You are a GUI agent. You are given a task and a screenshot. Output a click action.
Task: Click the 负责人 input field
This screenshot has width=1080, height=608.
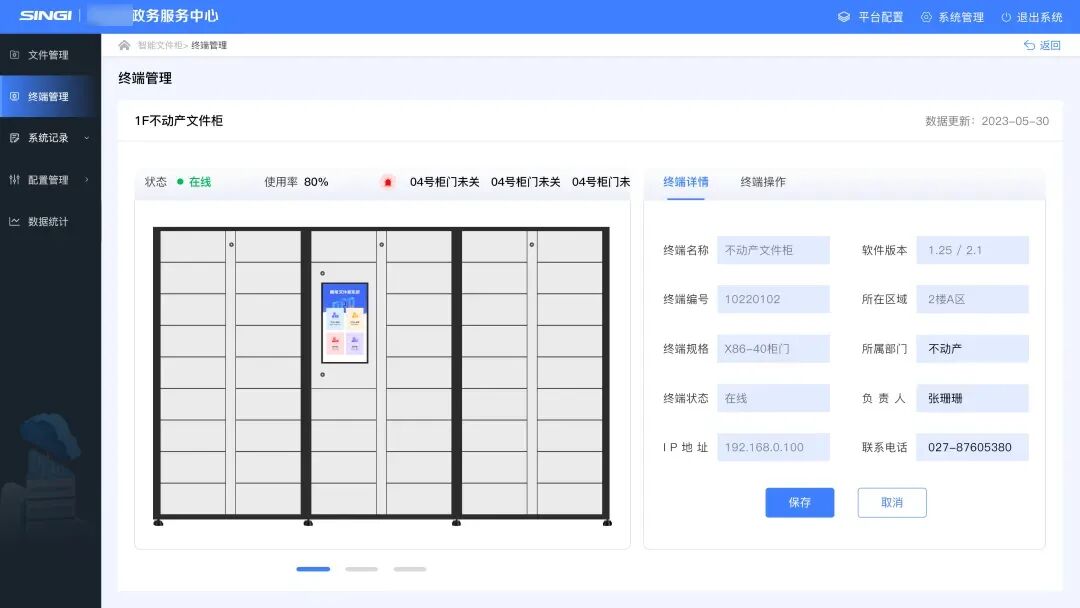pos(972,398)
